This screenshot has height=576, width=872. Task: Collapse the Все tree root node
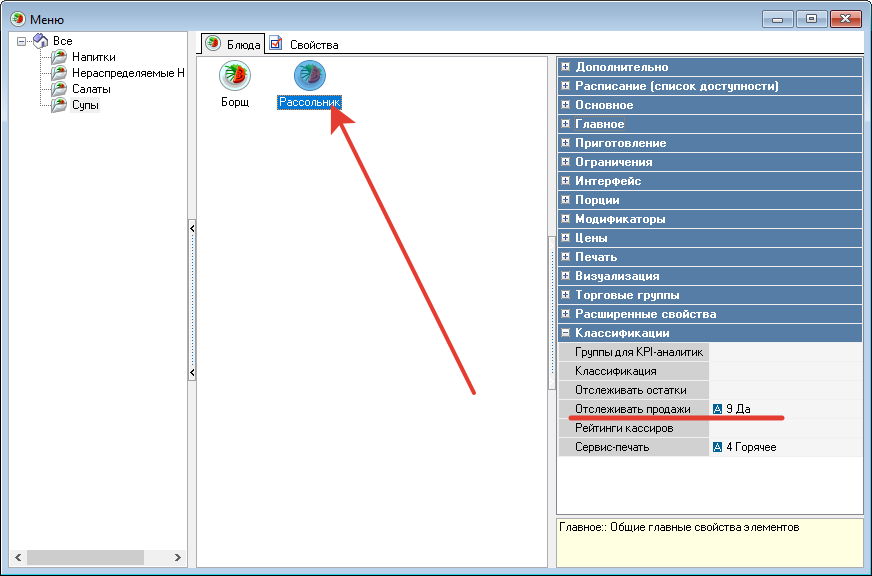pyautogui.click(x=22, y=41)
